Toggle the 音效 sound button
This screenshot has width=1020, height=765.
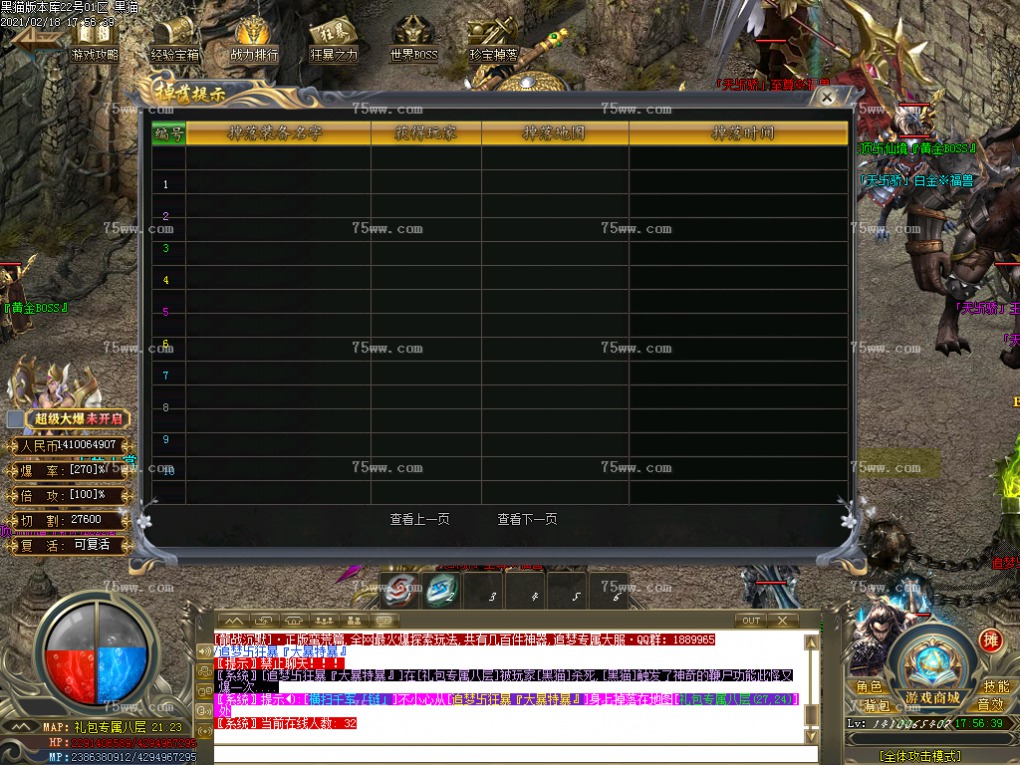tap(989, 705)
